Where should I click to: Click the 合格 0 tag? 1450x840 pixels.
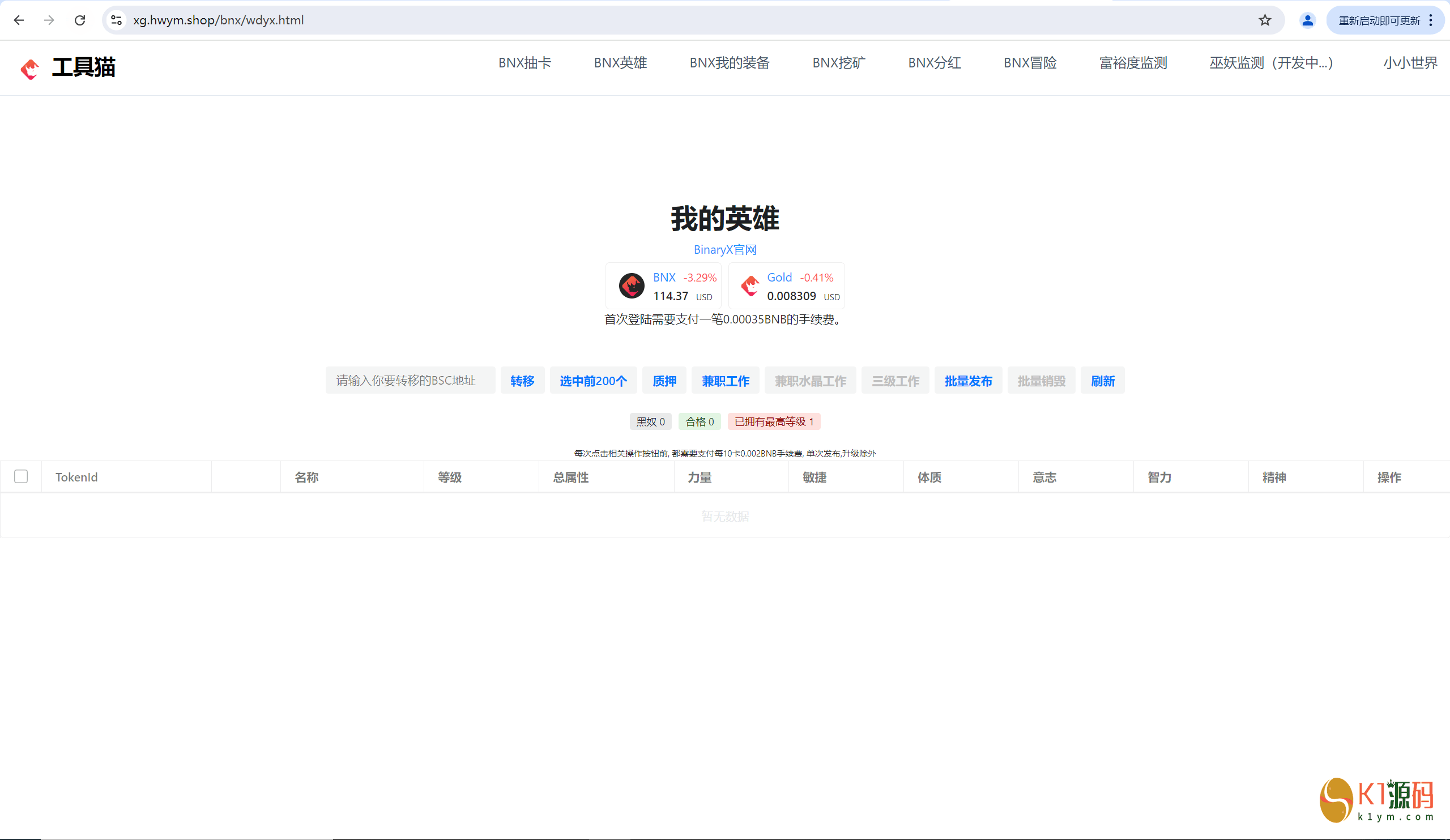coord(699,421)
